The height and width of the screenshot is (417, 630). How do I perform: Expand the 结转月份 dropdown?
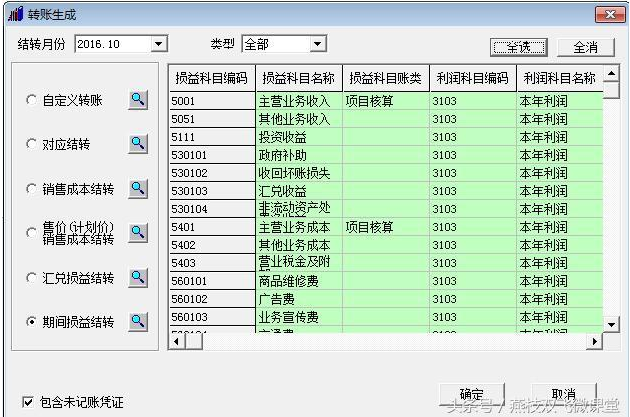click(x=158, y=44)
